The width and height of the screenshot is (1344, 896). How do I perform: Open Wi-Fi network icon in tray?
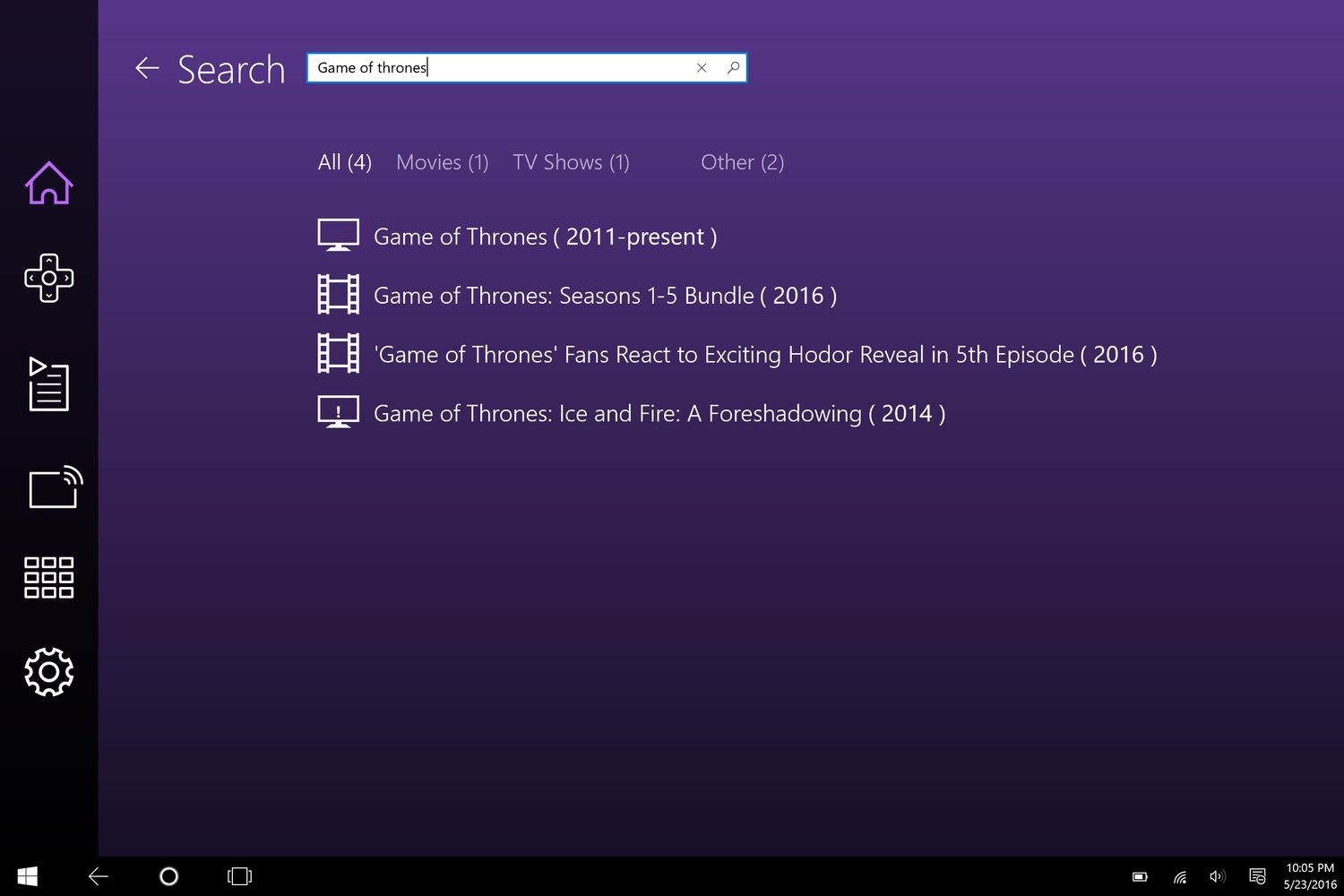coord(1180,877)
